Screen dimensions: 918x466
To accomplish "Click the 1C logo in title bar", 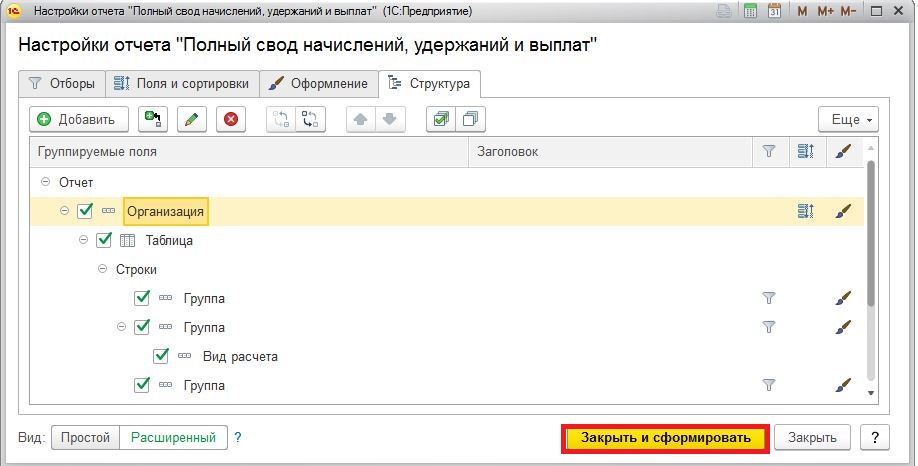I will tap(13, 11).
